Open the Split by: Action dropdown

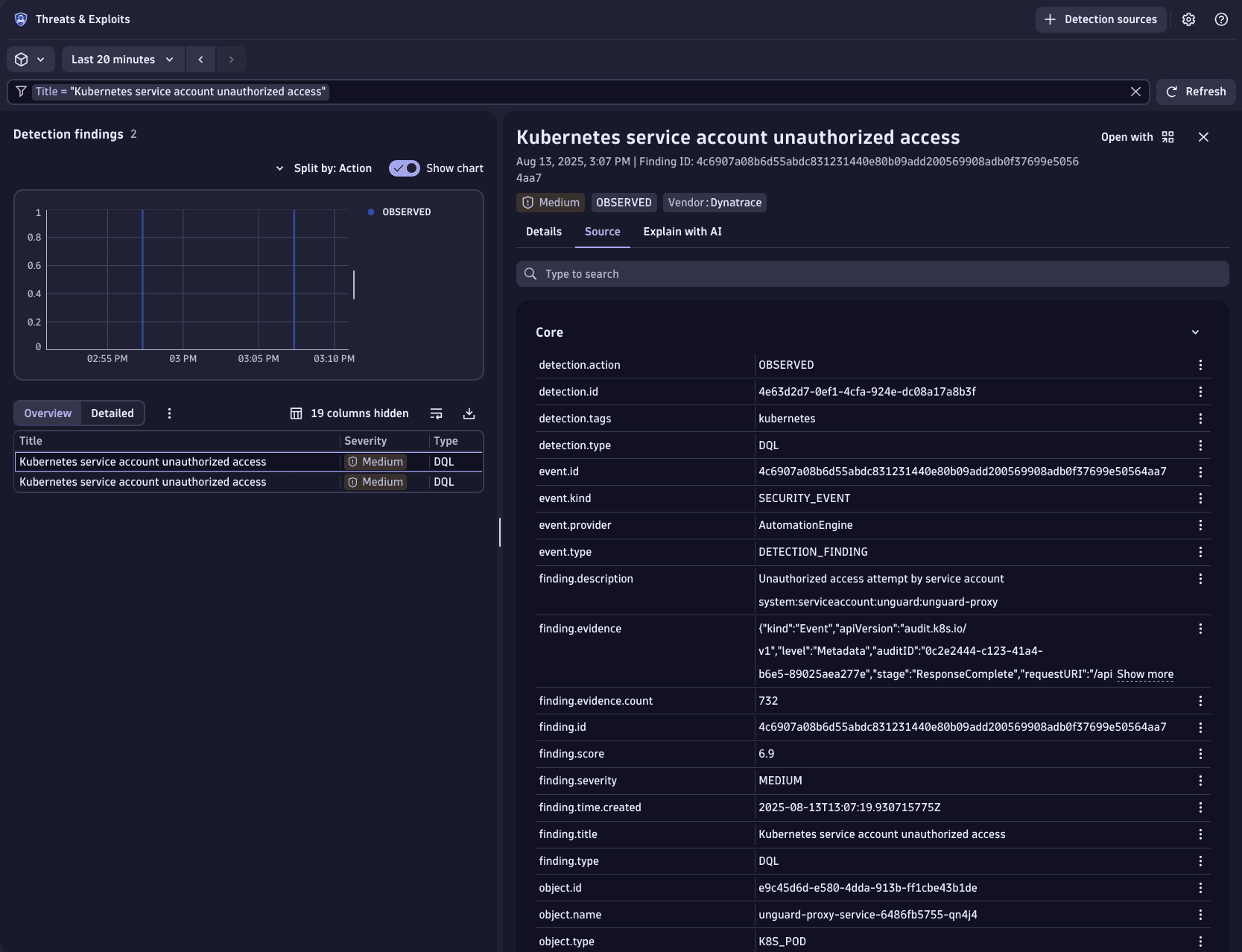323,168
